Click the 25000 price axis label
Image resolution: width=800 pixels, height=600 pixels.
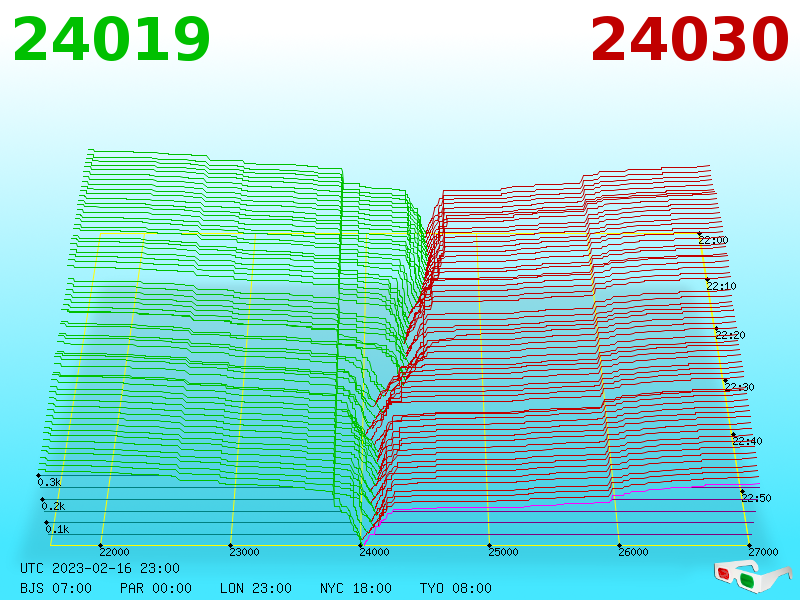coord(504,552)
